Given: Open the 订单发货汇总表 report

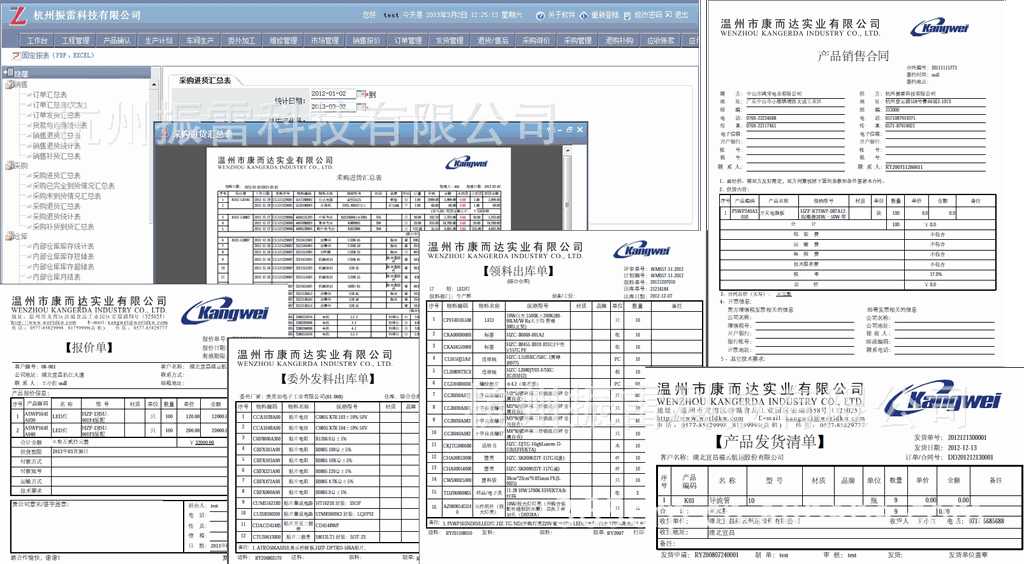Looking at the screenshot, I should click(56, 115).
